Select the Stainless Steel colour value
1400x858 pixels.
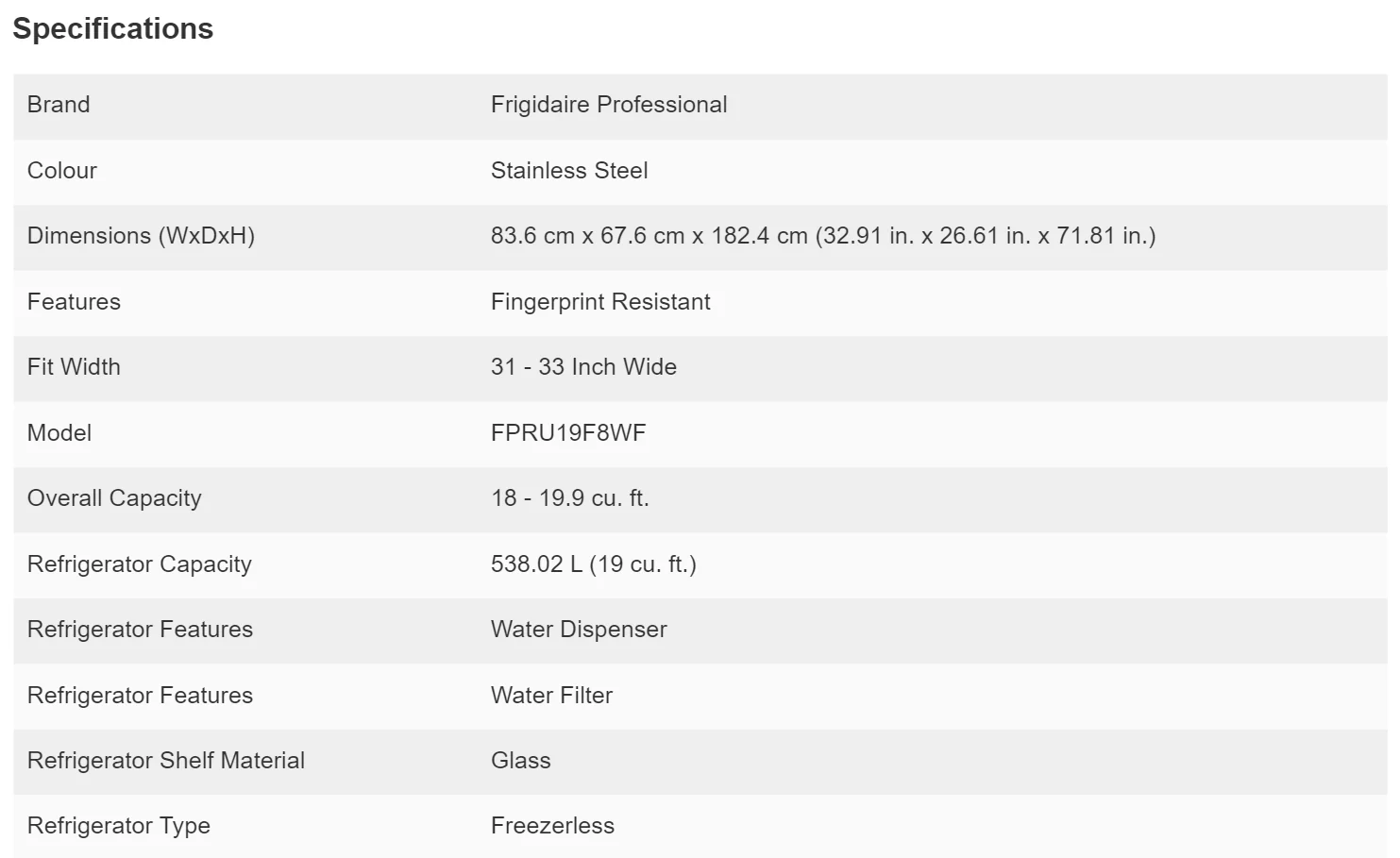[569, 171]
